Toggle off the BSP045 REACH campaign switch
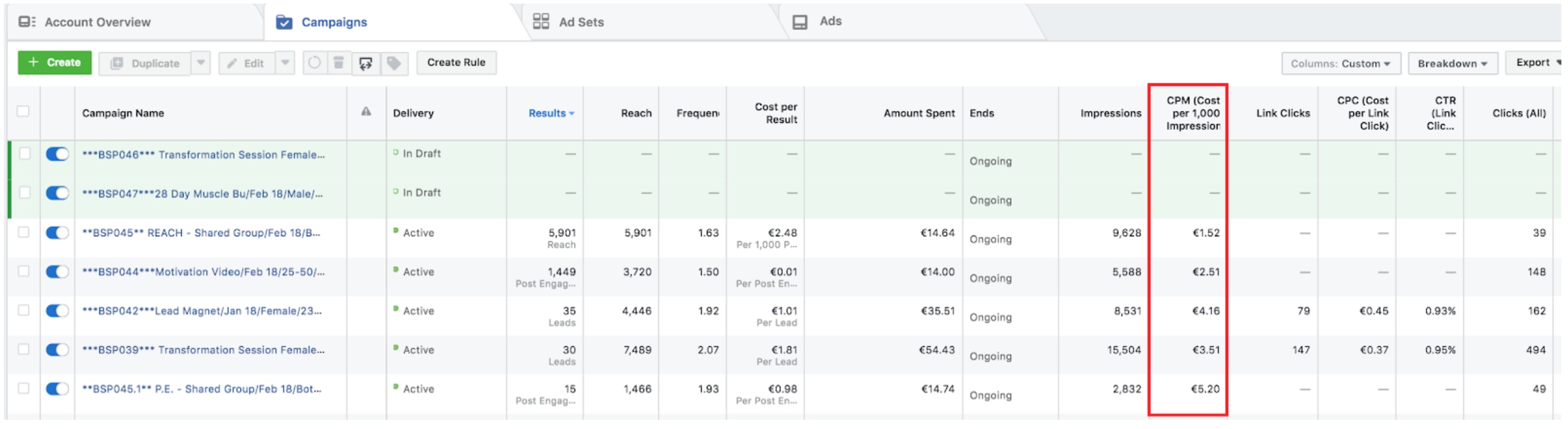This screenshot has height=429, width=1568. point(57,233)
